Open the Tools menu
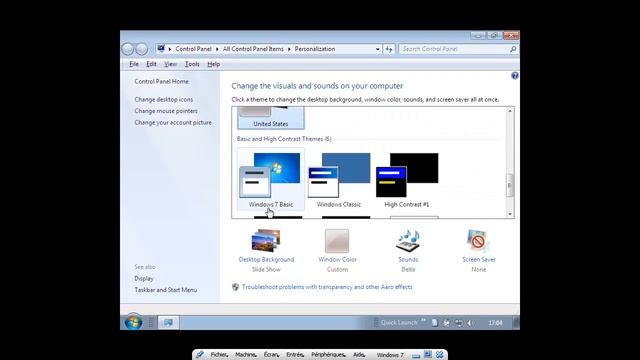This screenshot has height=360, width=640. (x=192, y=64)
